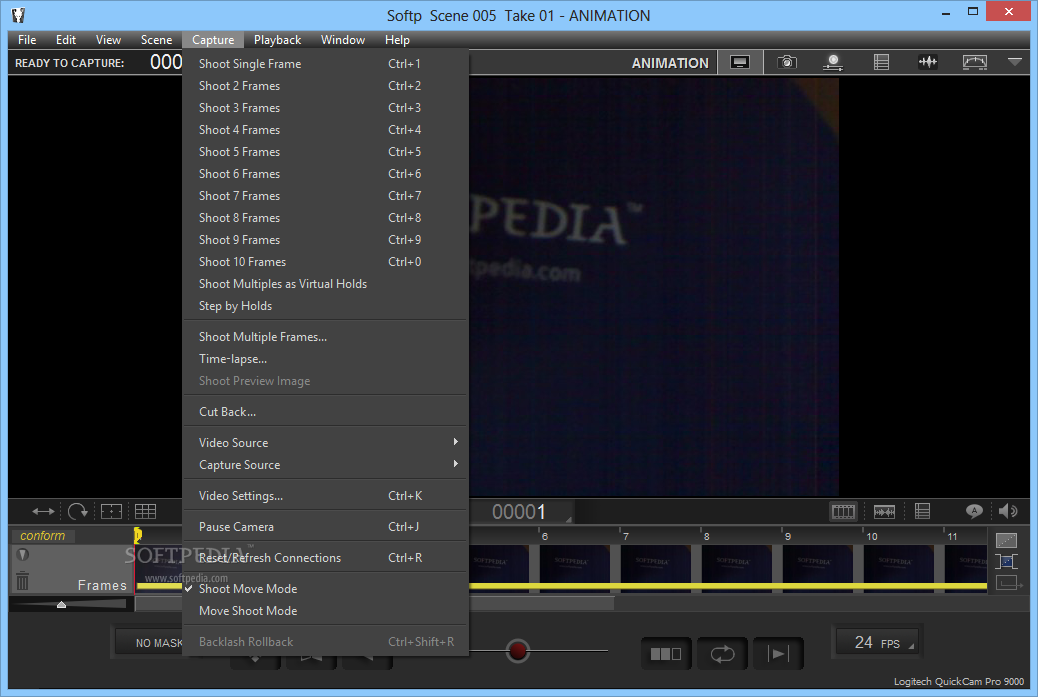Expand the Capture Source submenu
This screenshot has height=697, width=1038.
(325, 465)
